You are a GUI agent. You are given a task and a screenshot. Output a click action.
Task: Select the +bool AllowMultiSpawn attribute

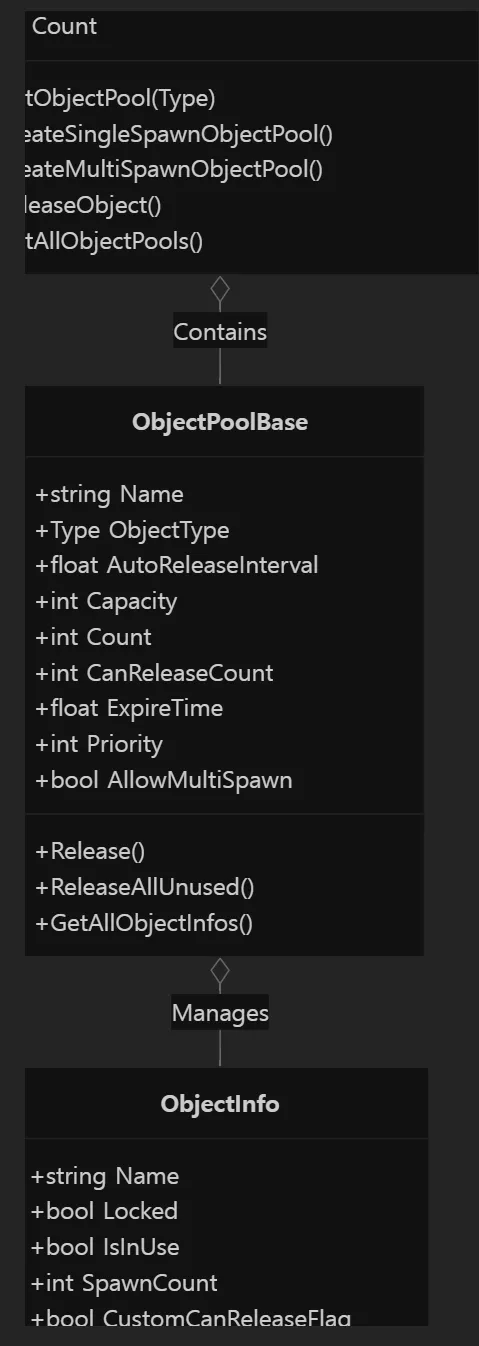(x=164, y=780)
